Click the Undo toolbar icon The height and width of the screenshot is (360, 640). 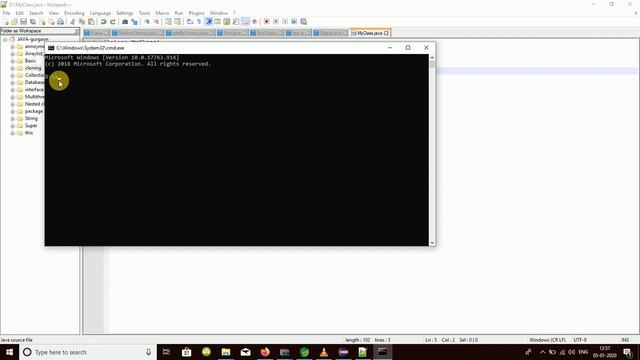[104, 22]
